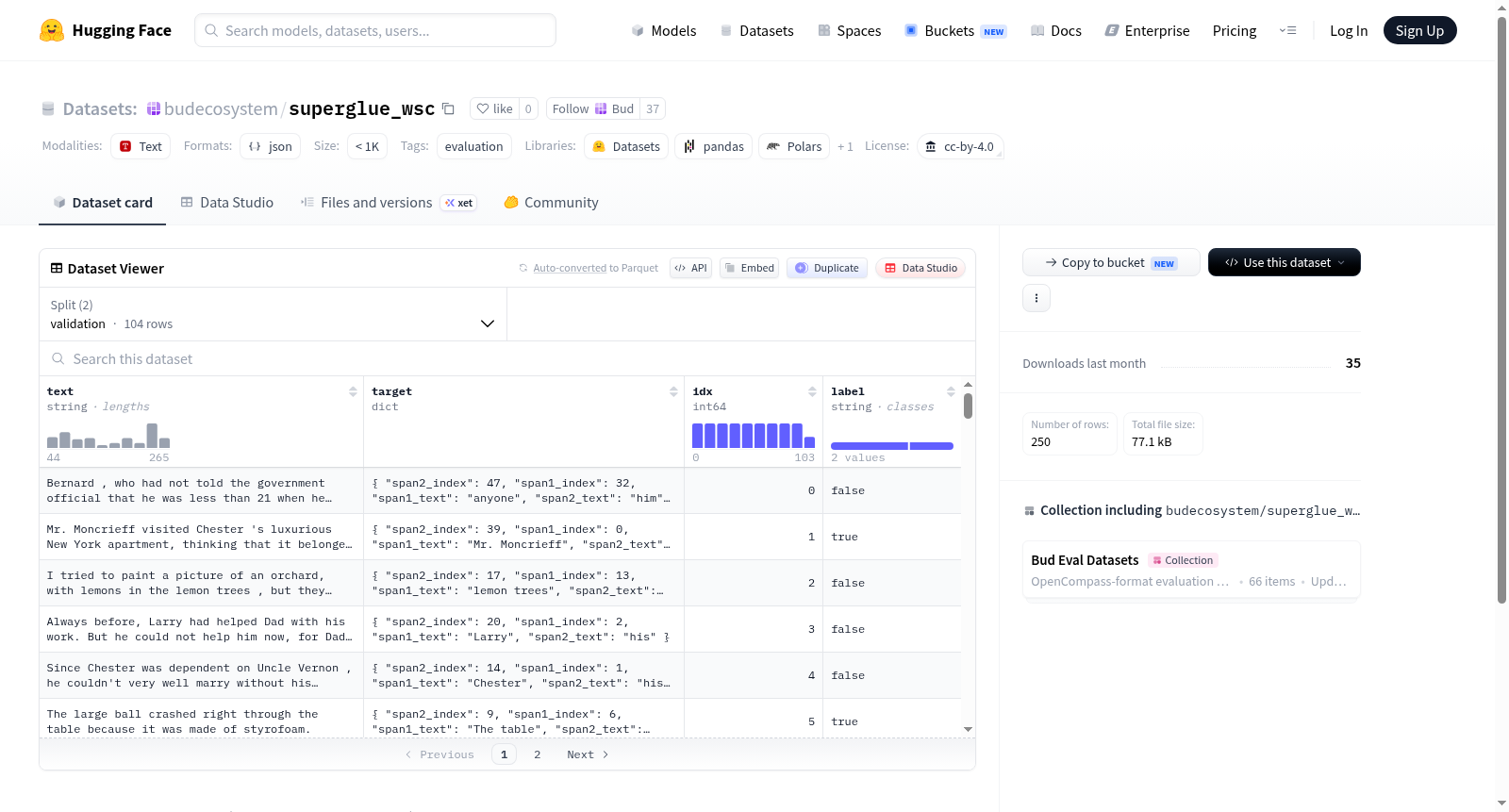
Task: Click the page vertical scrollbar
Action: 1501,309
